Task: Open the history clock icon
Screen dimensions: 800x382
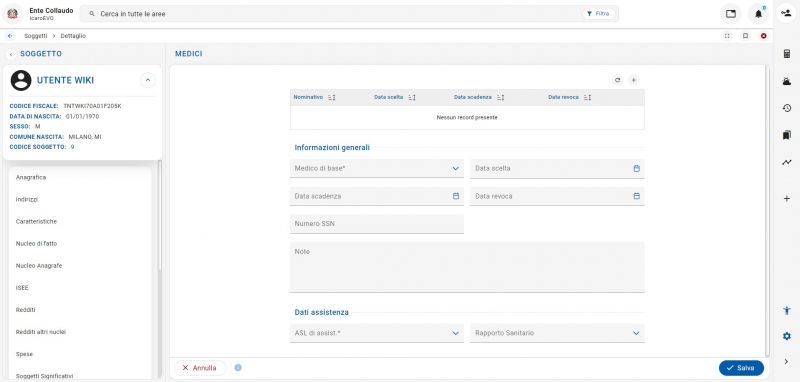Action: click(787, 108)
